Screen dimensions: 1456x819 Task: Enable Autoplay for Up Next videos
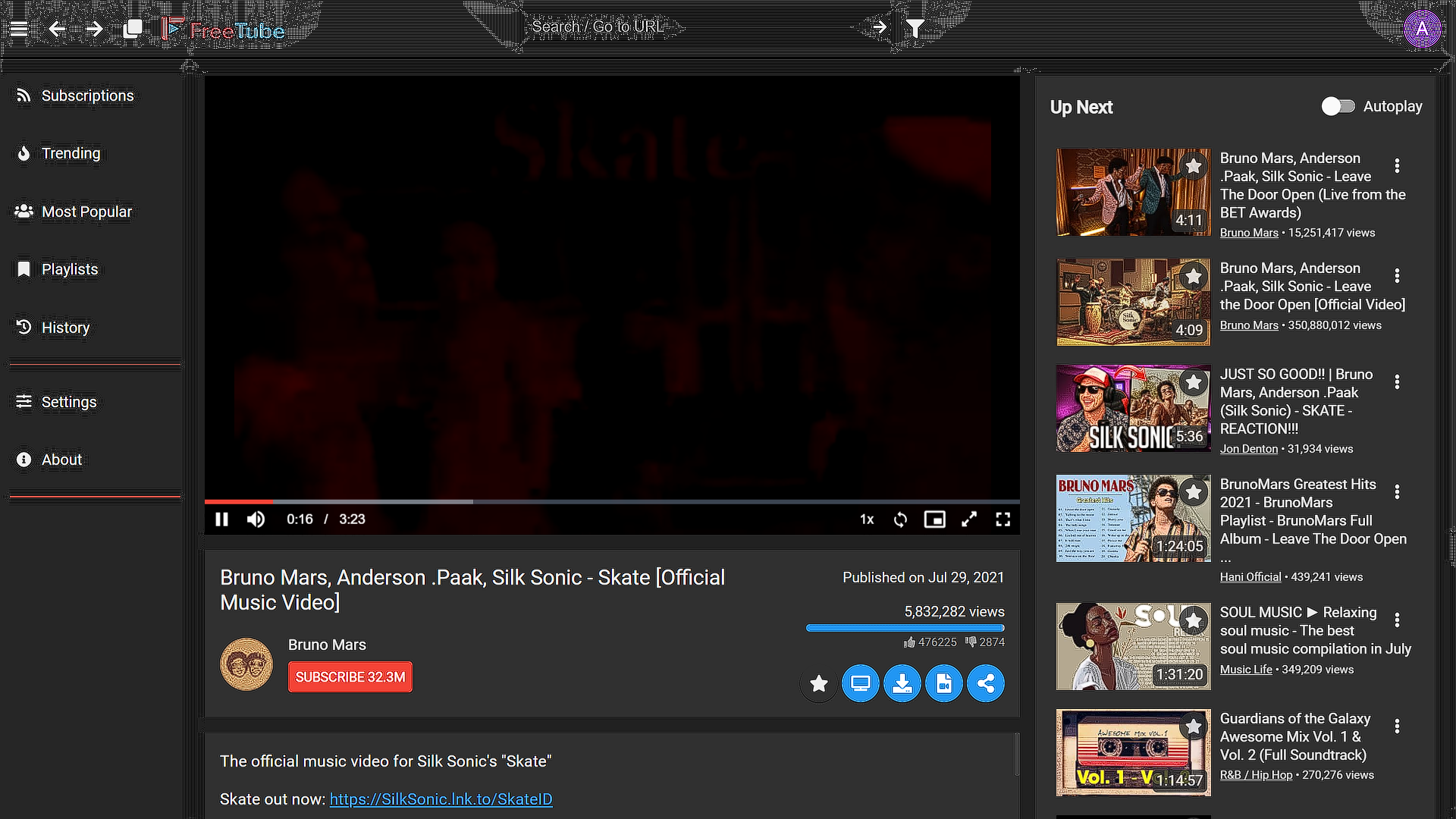[1338, 106]
